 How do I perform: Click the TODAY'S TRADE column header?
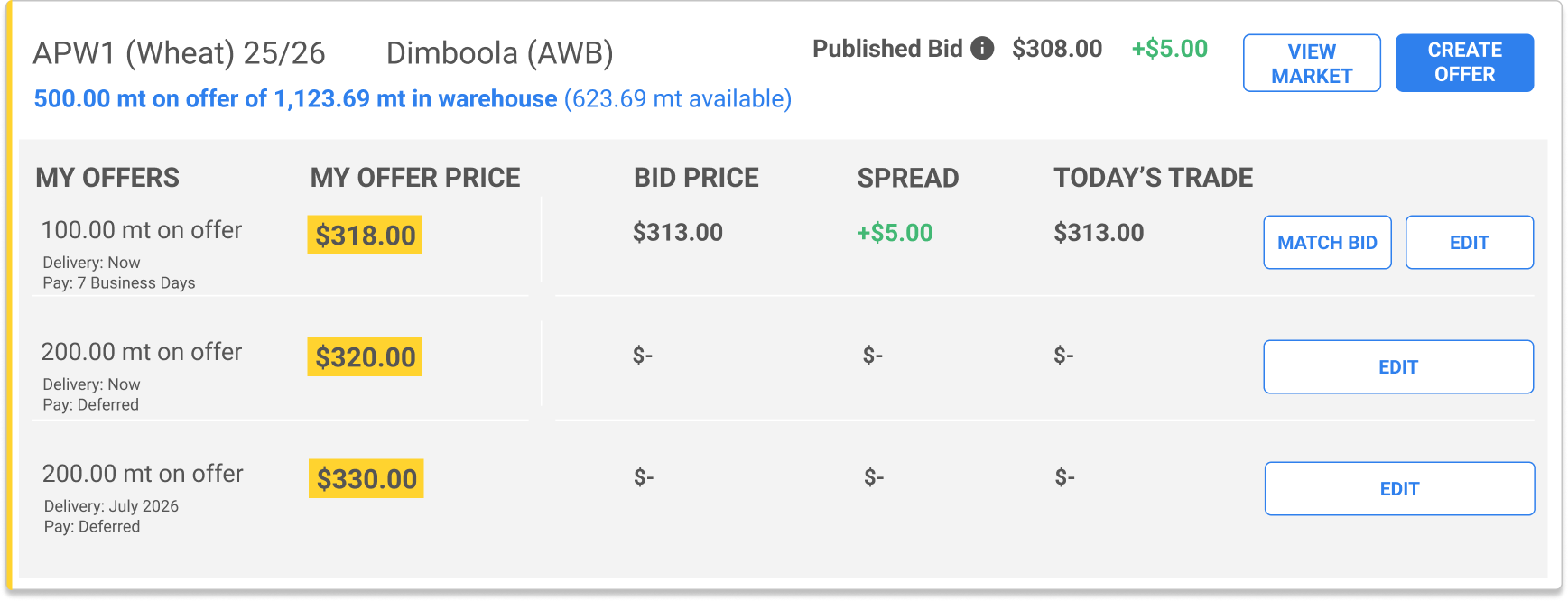click(x=1153, y=178)
